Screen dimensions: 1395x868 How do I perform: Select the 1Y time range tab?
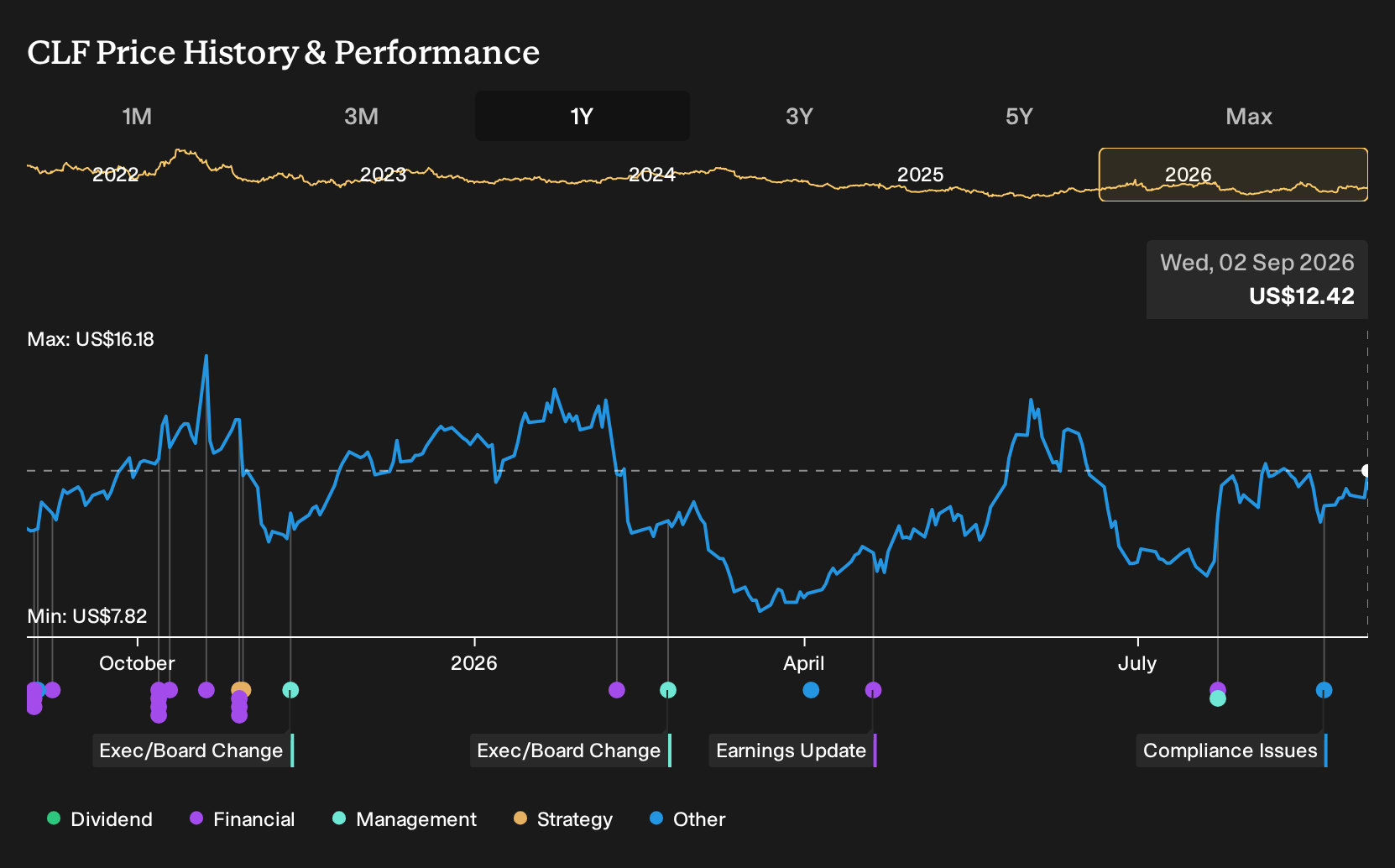(583, 116)
